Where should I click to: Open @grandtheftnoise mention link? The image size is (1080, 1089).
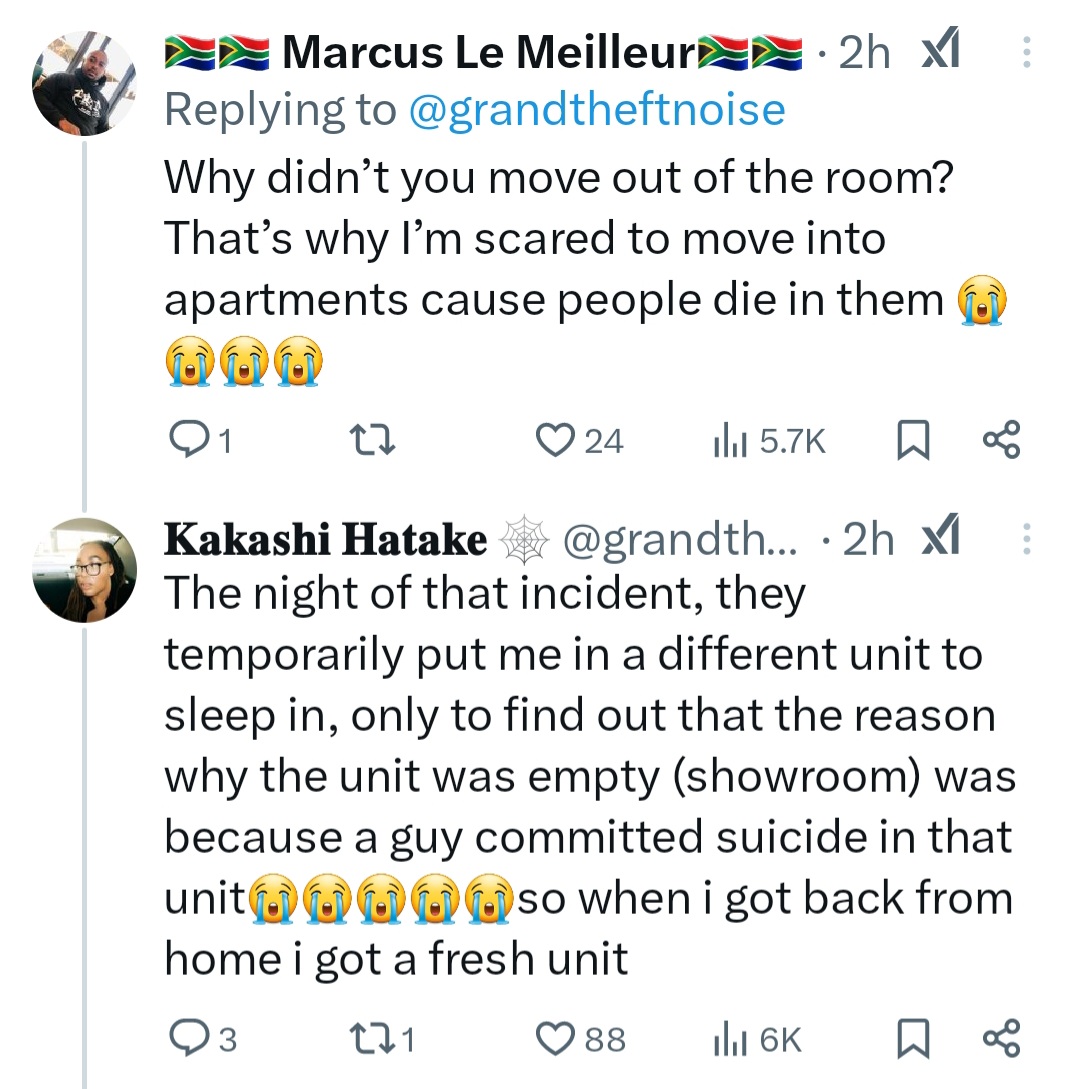pyautogui.click(x=597, y=110)
